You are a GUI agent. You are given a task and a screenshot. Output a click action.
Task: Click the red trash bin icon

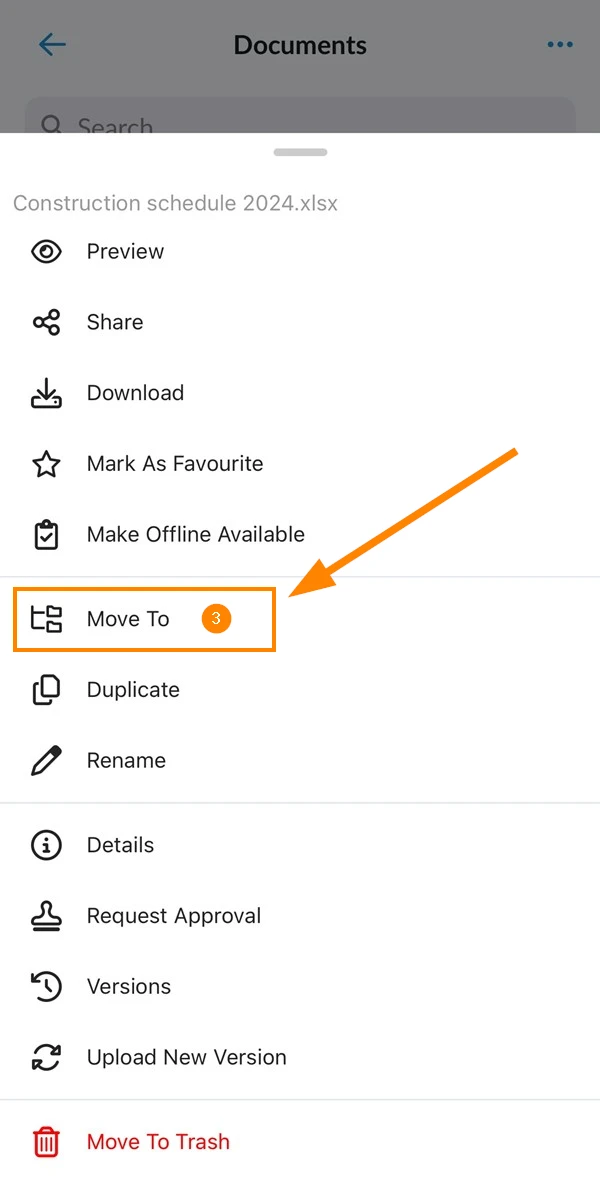[x=46, y=1142]
